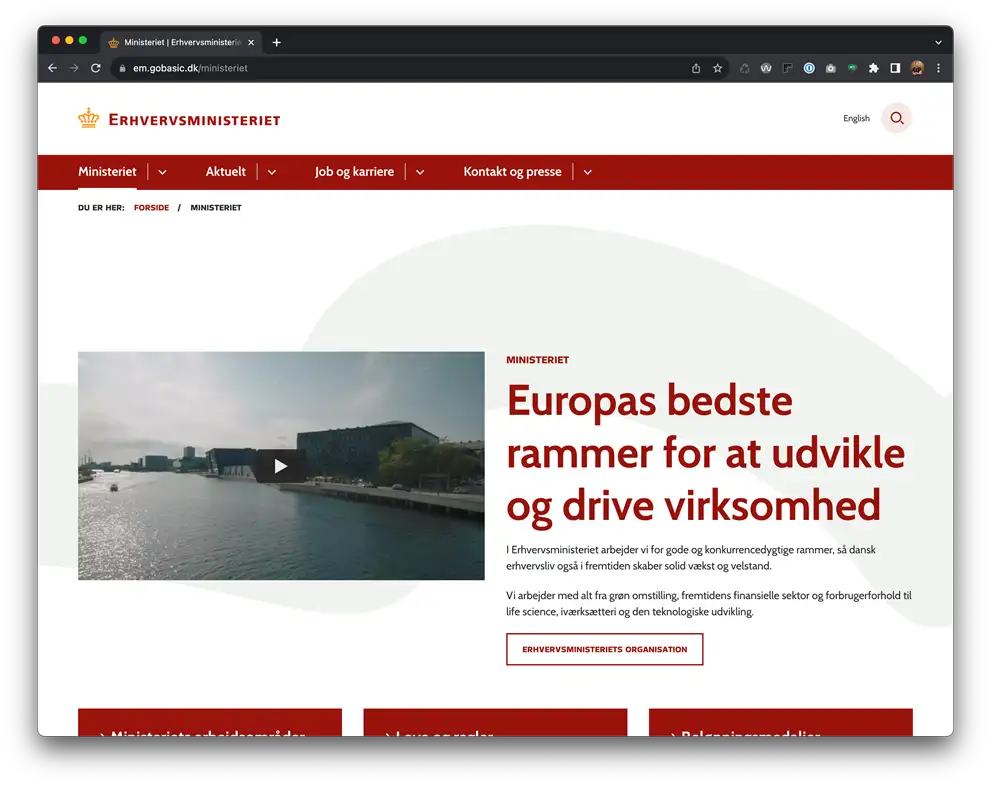Switch site language to English

point(856,118)
